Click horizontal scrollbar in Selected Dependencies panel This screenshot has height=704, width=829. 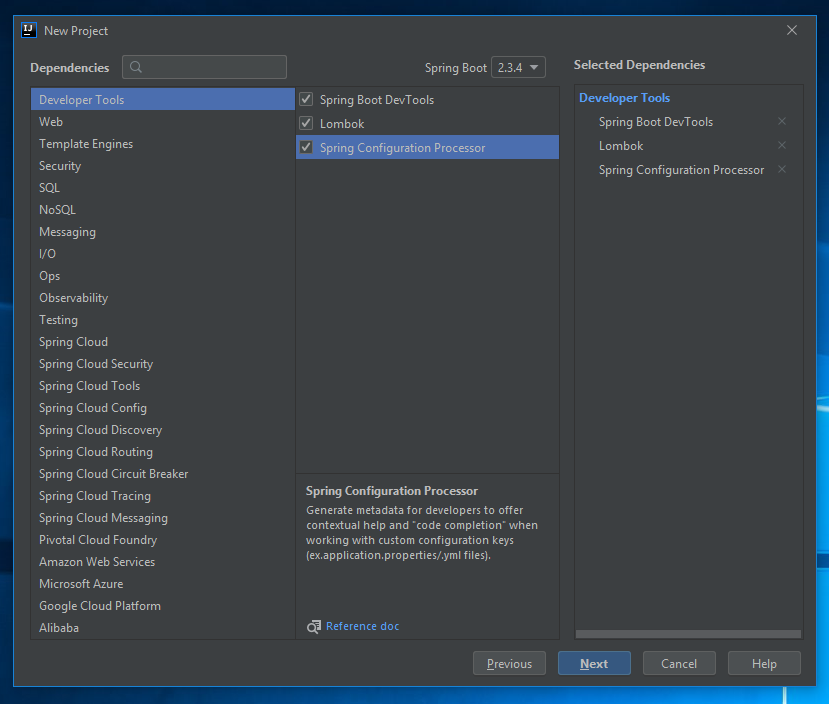click(x=688, y=634)
